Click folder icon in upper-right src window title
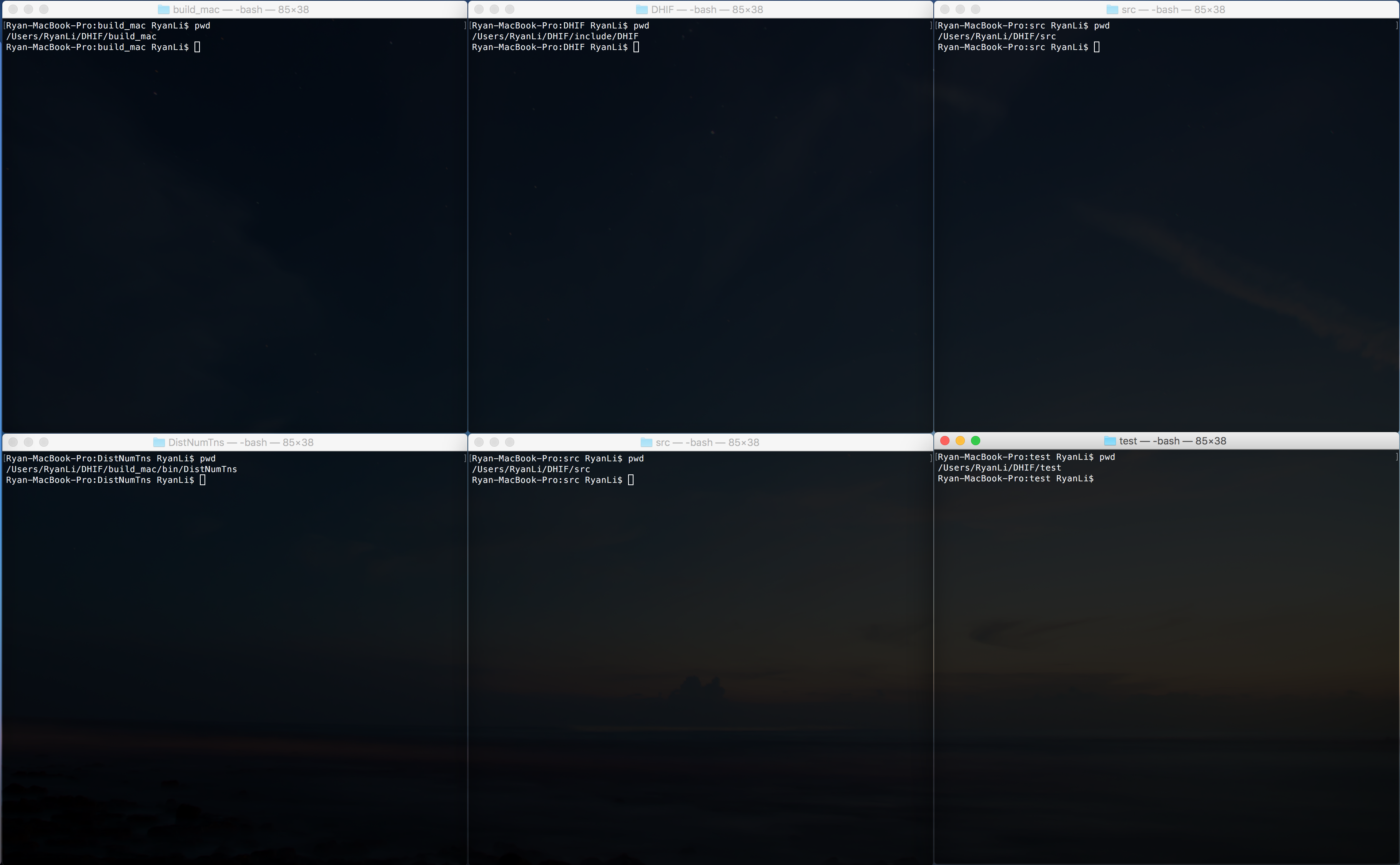 (1112, 10)
